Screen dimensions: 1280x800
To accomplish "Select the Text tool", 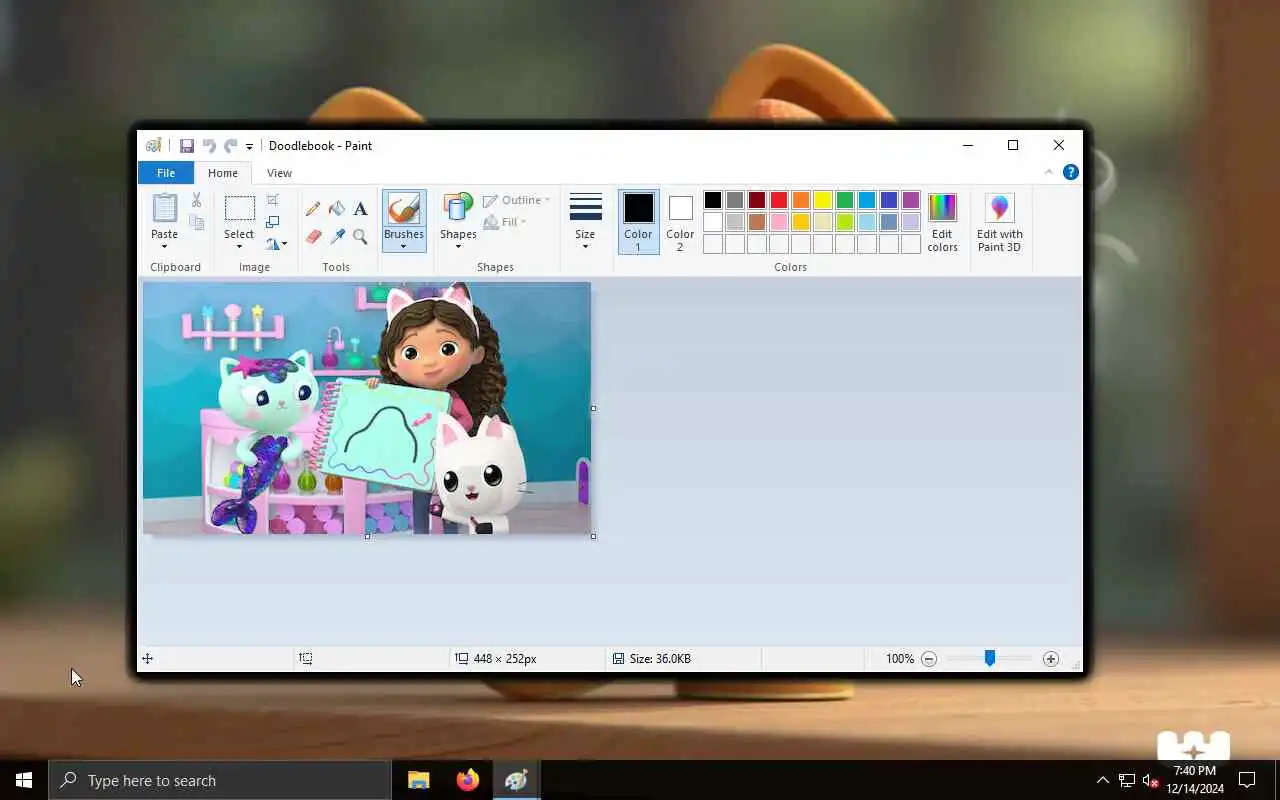I will 360,209.
